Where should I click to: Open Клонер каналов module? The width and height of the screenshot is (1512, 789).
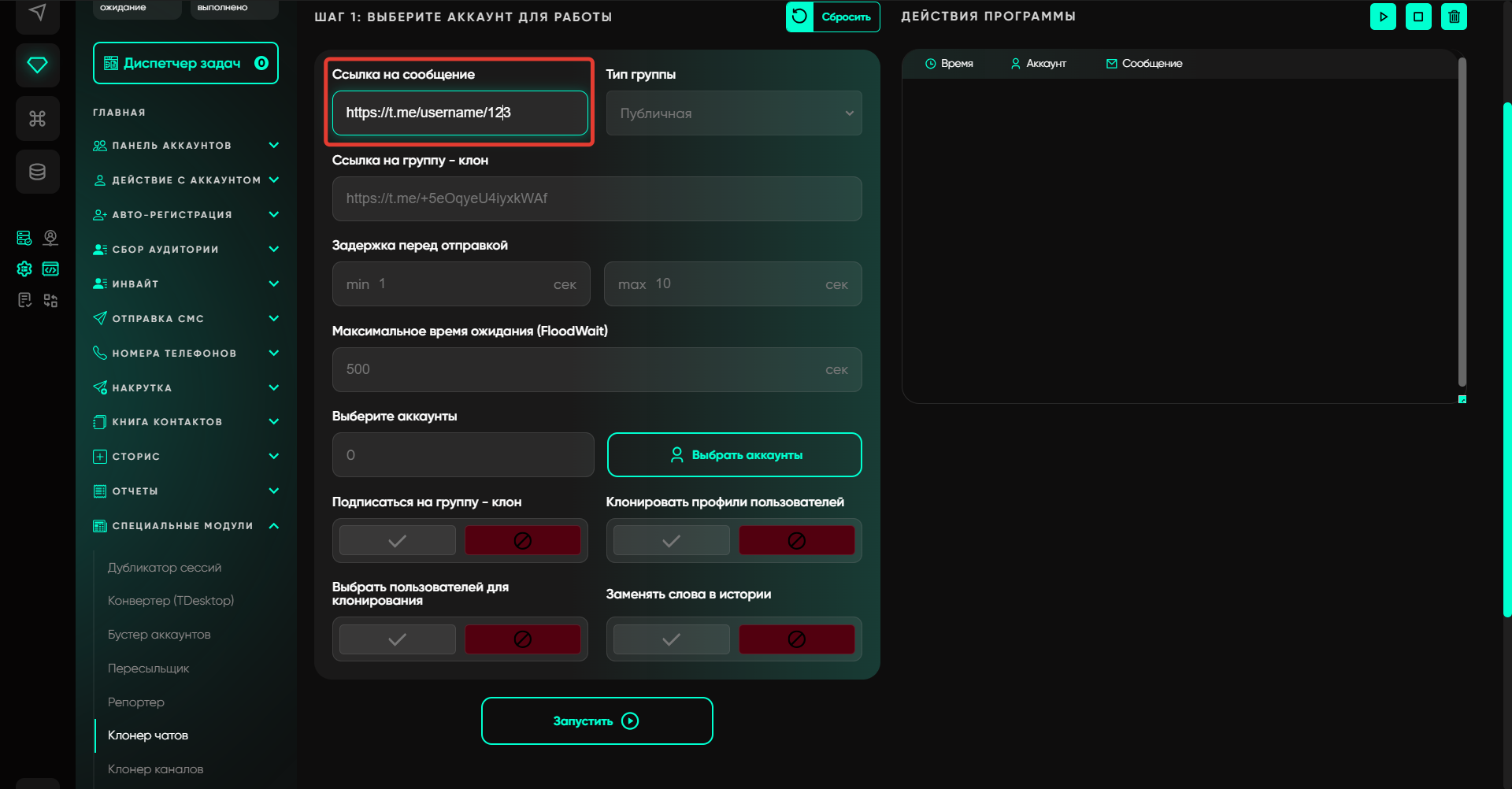pyautogui.click(x=156, y=769)
